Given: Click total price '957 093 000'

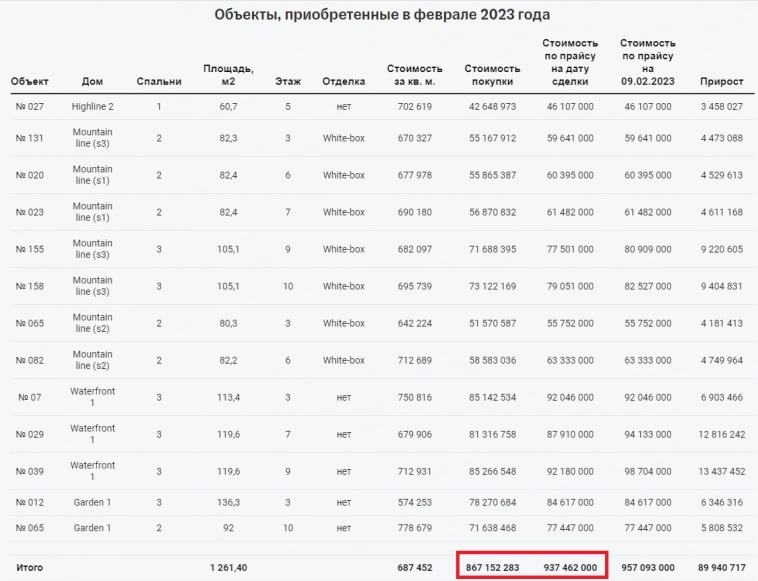Looking at the screenshot, I should point(648,567).
